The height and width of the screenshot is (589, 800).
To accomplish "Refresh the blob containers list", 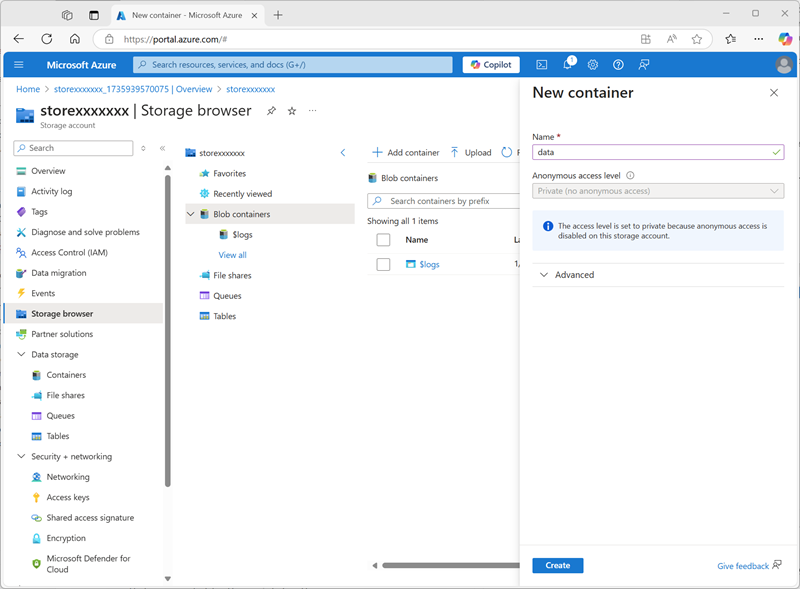I will click(507, 153).
